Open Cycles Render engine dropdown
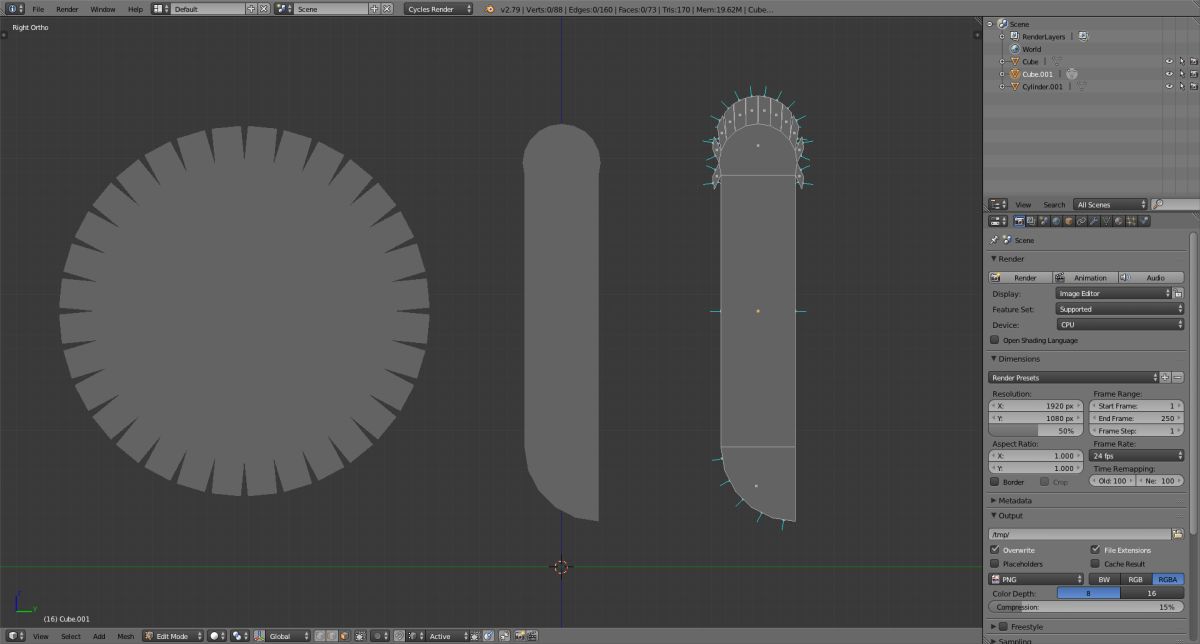This screenshot has width=1200, height=644. (438, 9)
